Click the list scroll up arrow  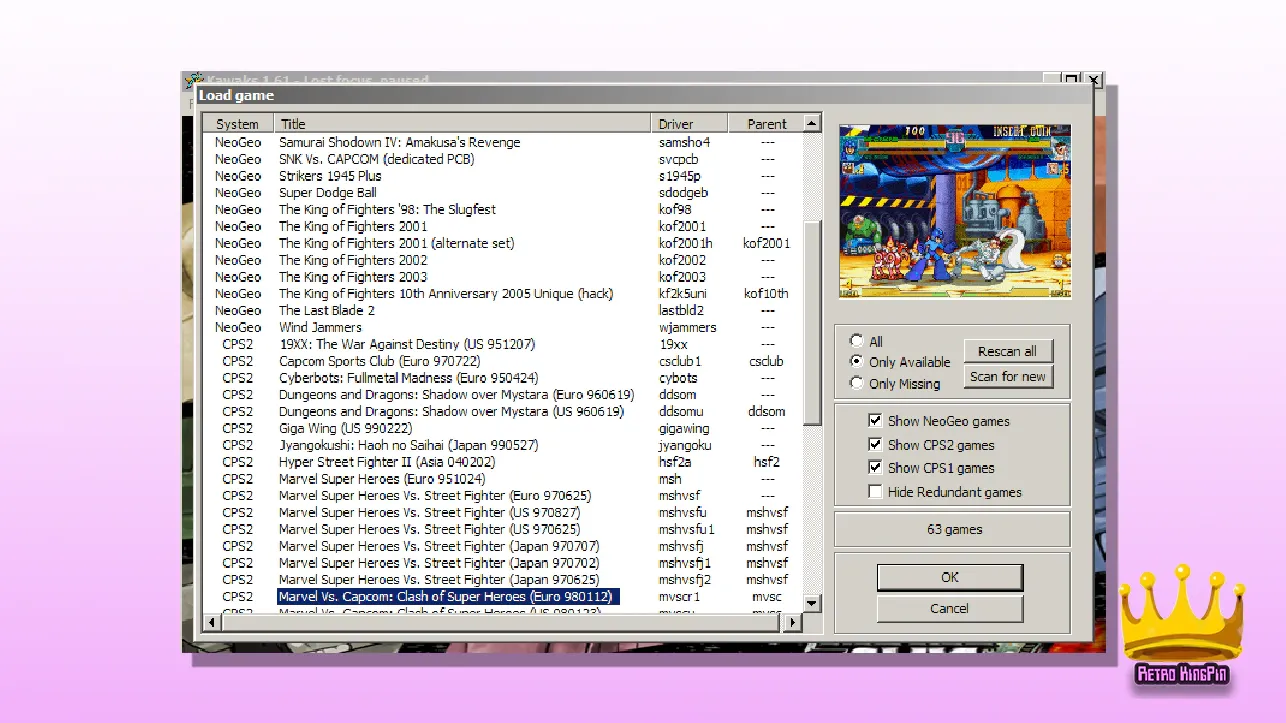[812, 124]
